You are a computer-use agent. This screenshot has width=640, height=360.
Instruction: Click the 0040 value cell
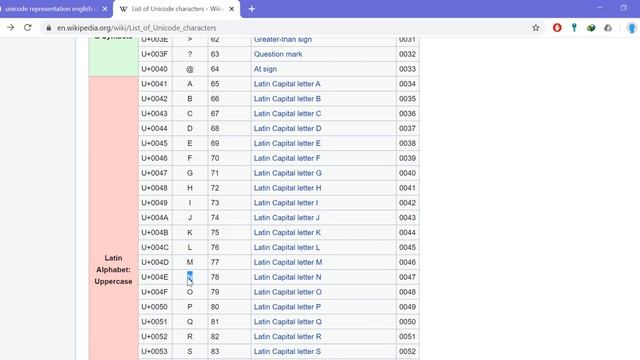(x=407, y=173)
